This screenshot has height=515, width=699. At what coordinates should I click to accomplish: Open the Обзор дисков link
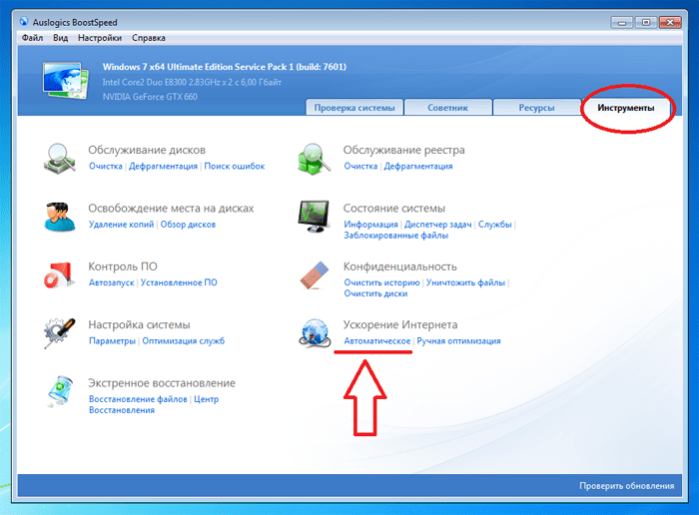188,224
